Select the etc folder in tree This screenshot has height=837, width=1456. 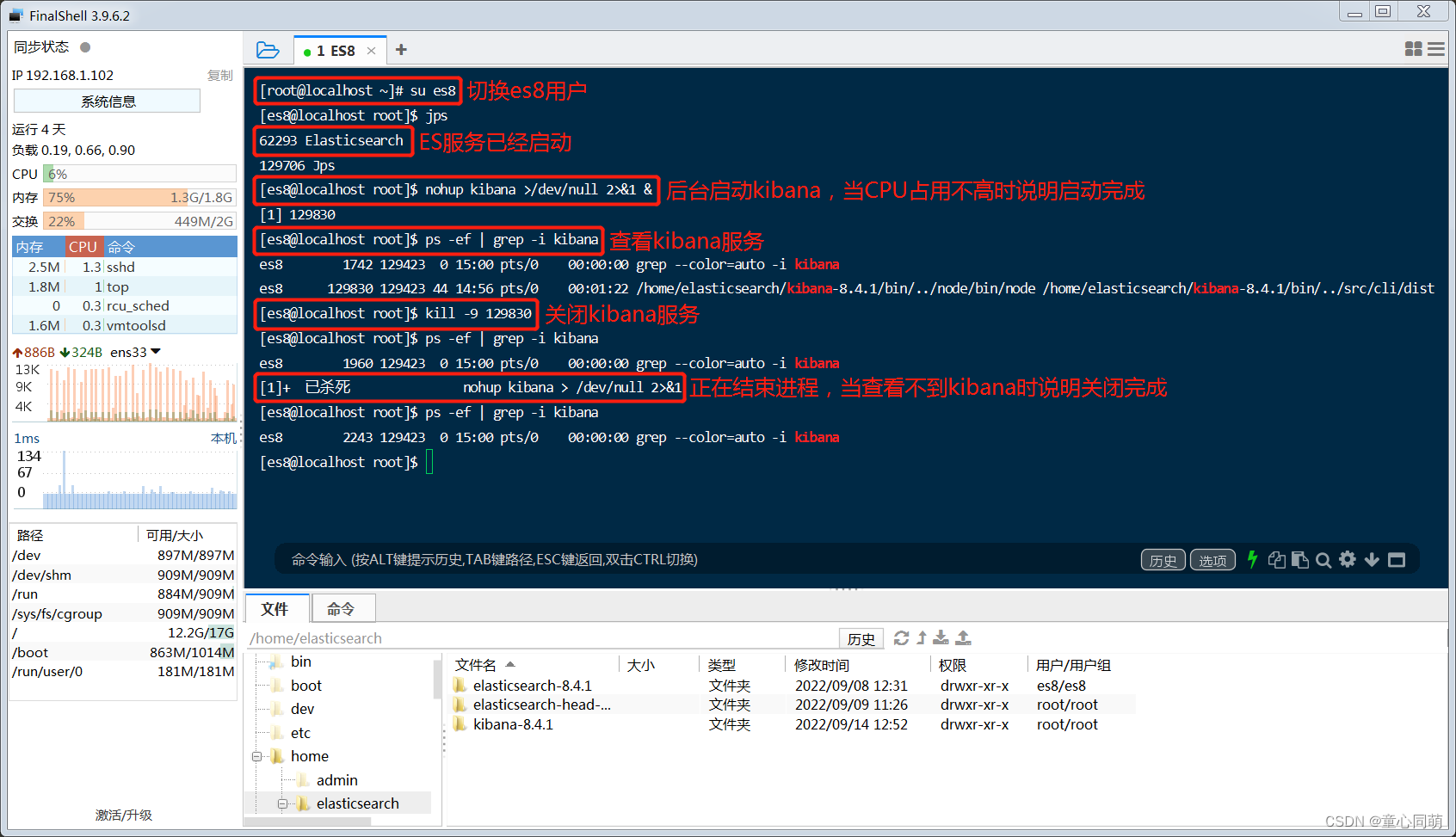point(300,733)
